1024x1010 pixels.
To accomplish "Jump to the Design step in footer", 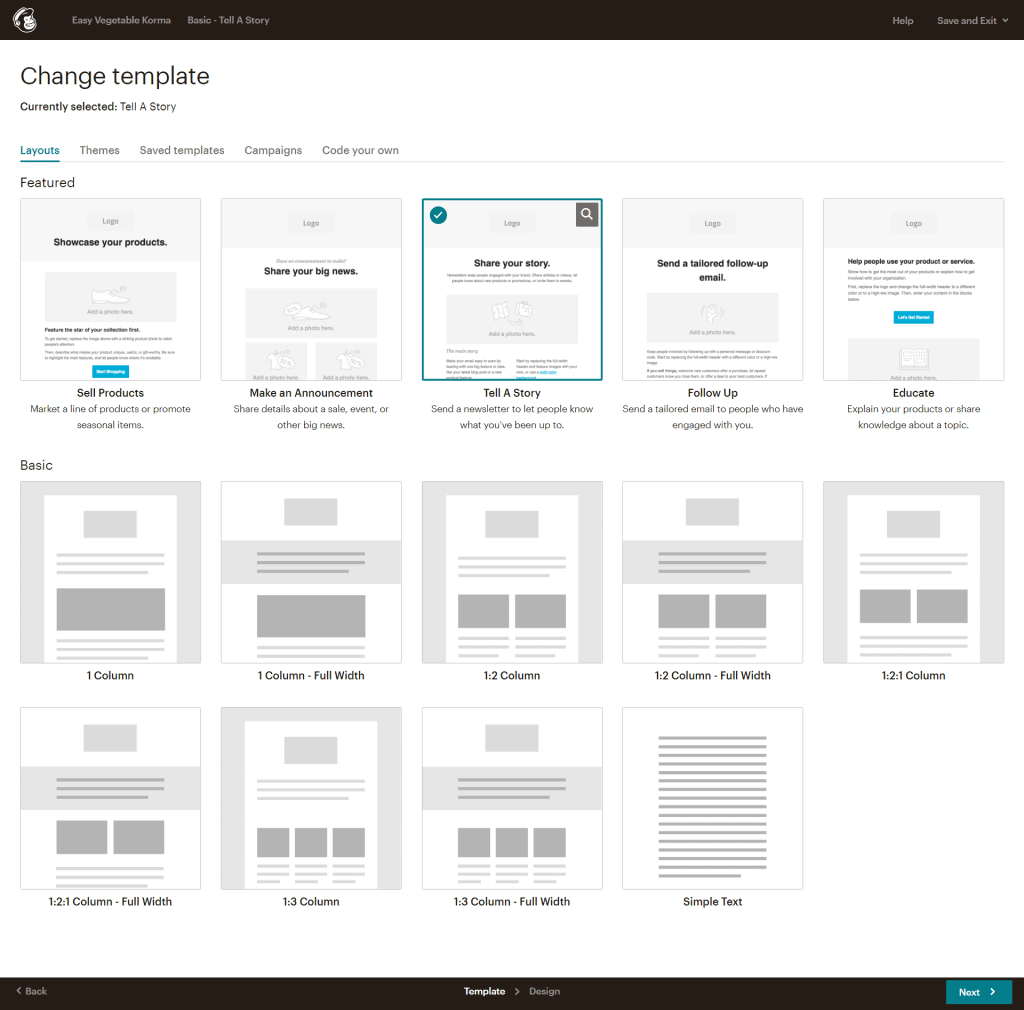I will click(544, 991).
